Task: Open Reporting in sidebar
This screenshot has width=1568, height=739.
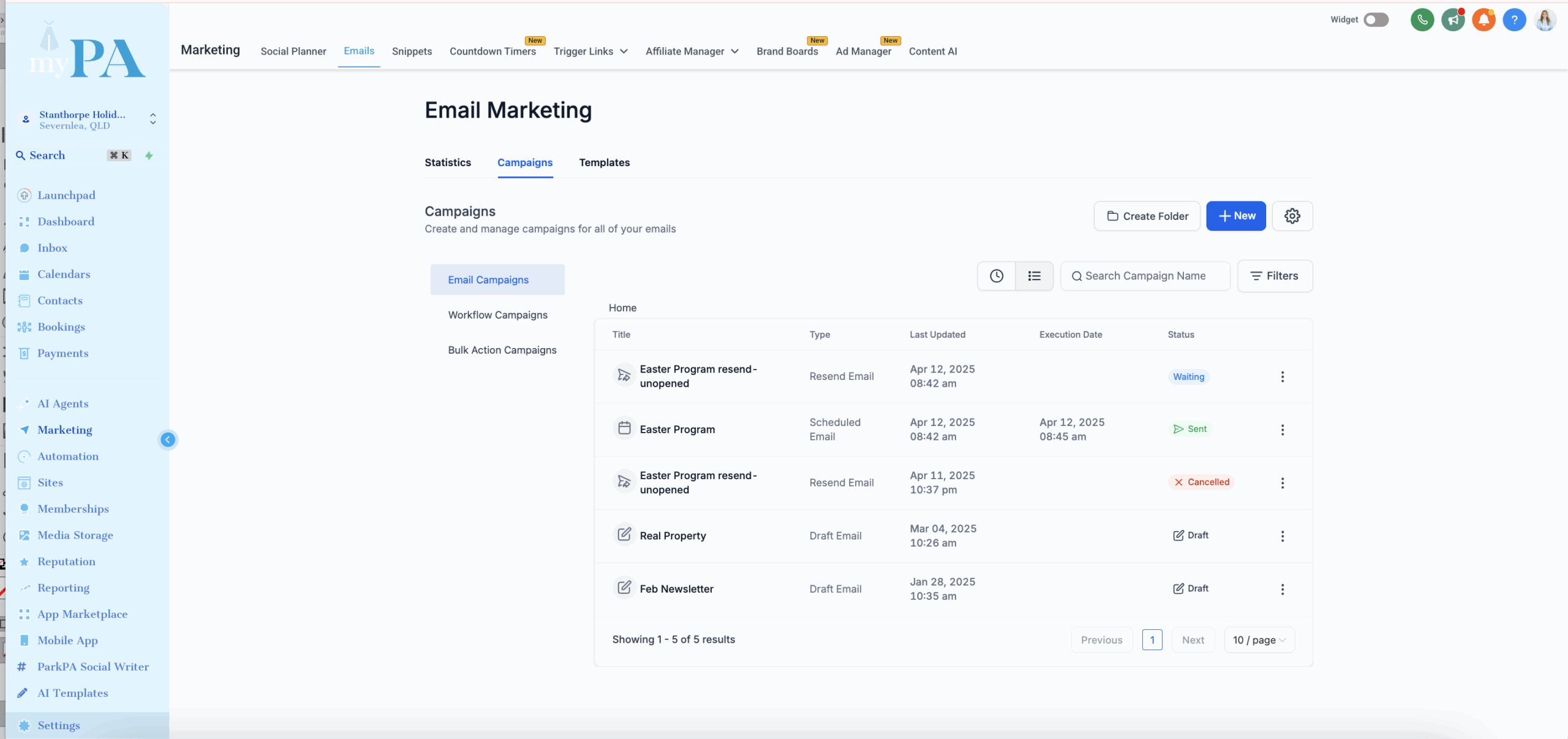Action: pyautogui.click(x=63, y=588)
